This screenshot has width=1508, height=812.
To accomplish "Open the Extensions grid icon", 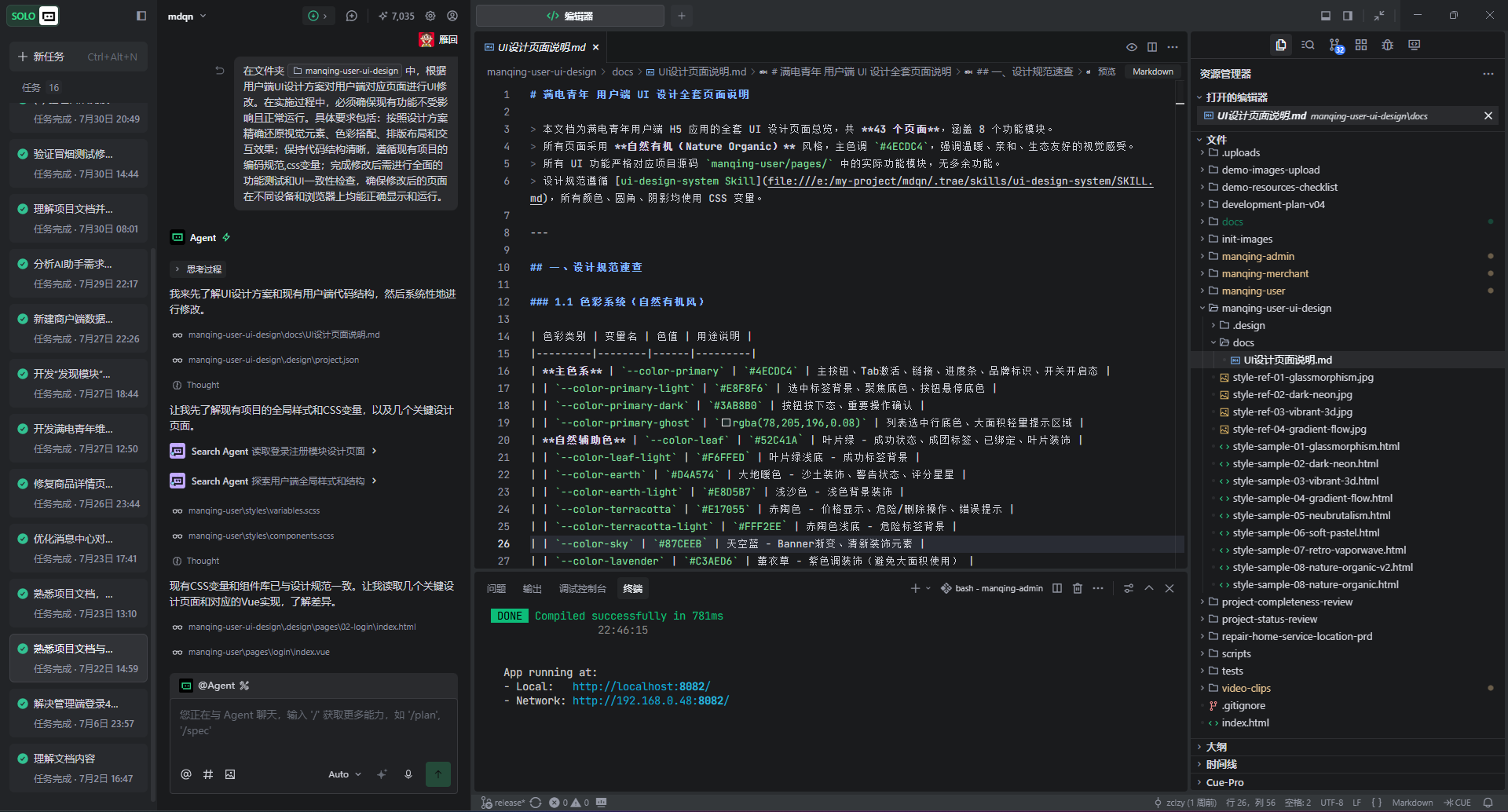I will (1361, 46).
